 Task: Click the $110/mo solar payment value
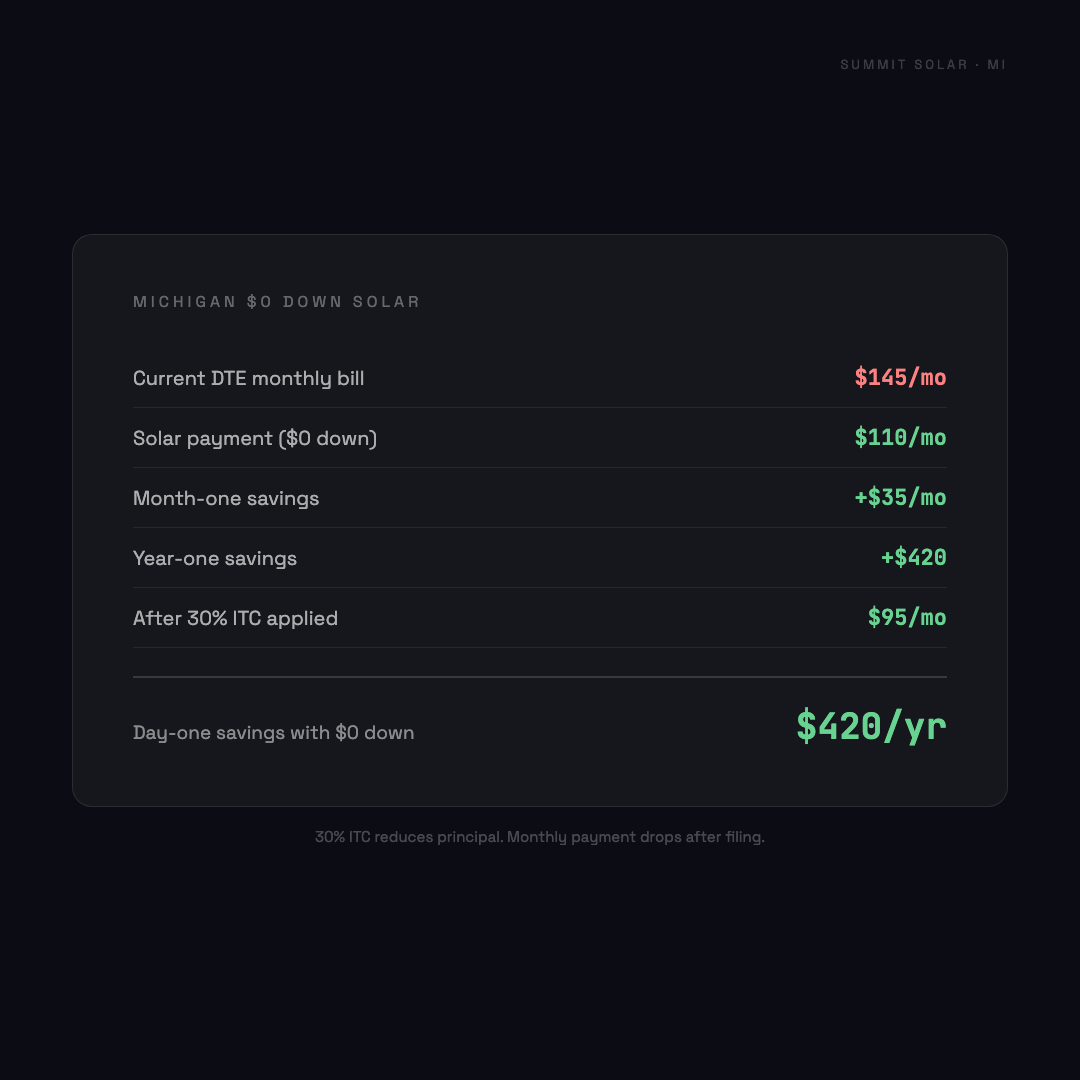(x=900, y=437)
